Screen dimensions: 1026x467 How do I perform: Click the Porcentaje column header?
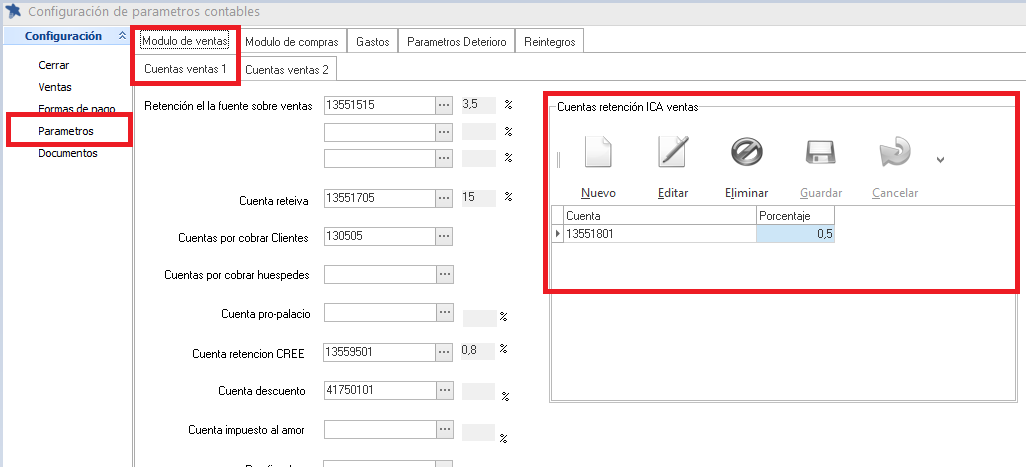pos(795,215)
